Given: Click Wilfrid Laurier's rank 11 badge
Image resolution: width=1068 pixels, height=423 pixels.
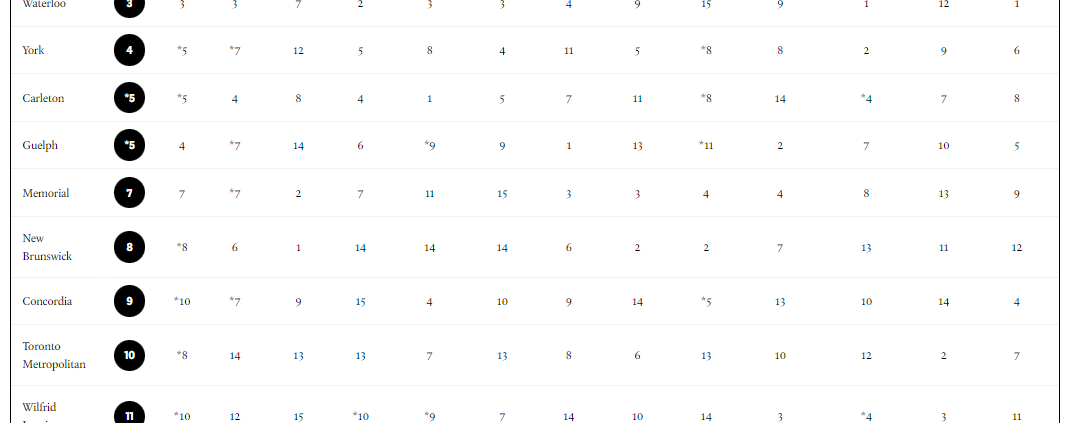Looking at the screenshot, I should pyautogui.click(x=129, y=415).
